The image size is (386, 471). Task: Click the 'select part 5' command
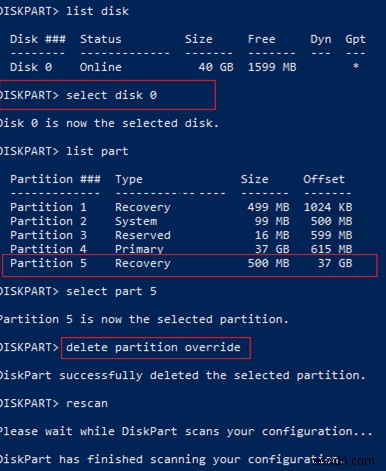(x=111, y=292)
